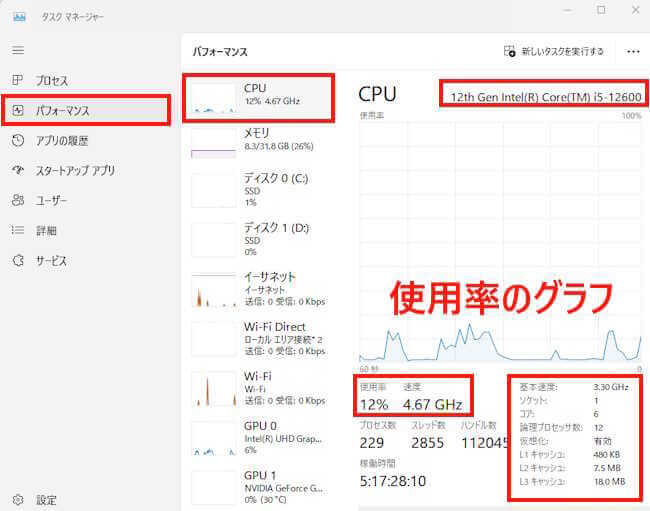Go to ユーザー page
650x511 pixels.
coord(86,201)
